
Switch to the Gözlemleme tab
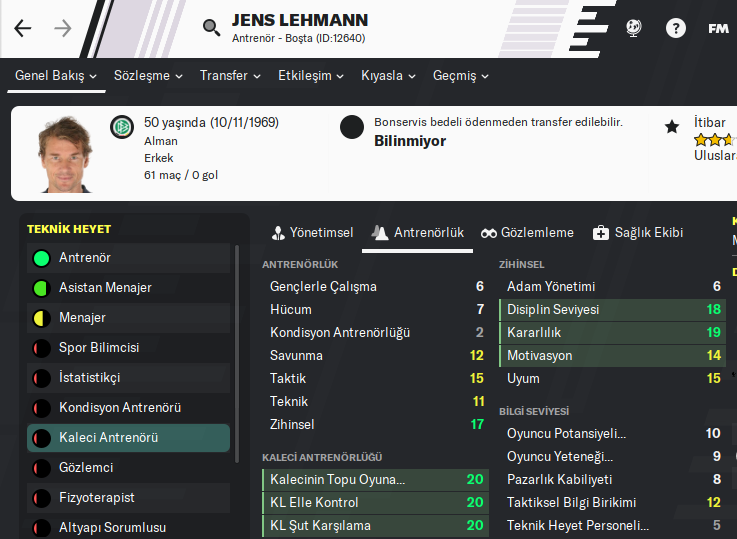click(527, 232)
